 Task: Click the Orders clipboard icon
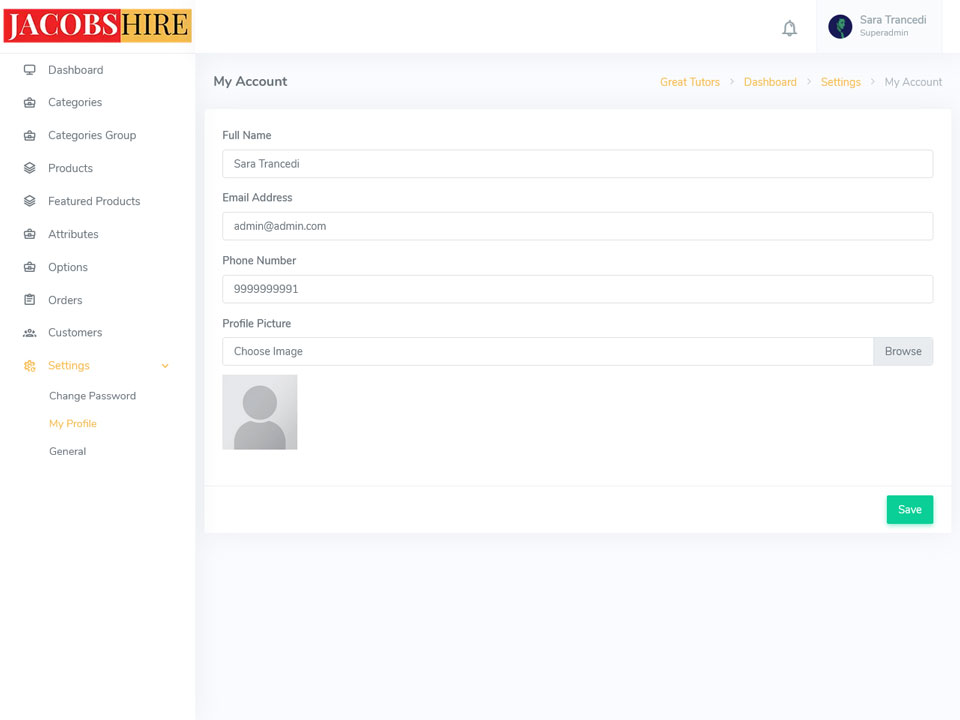click(29, 300)
